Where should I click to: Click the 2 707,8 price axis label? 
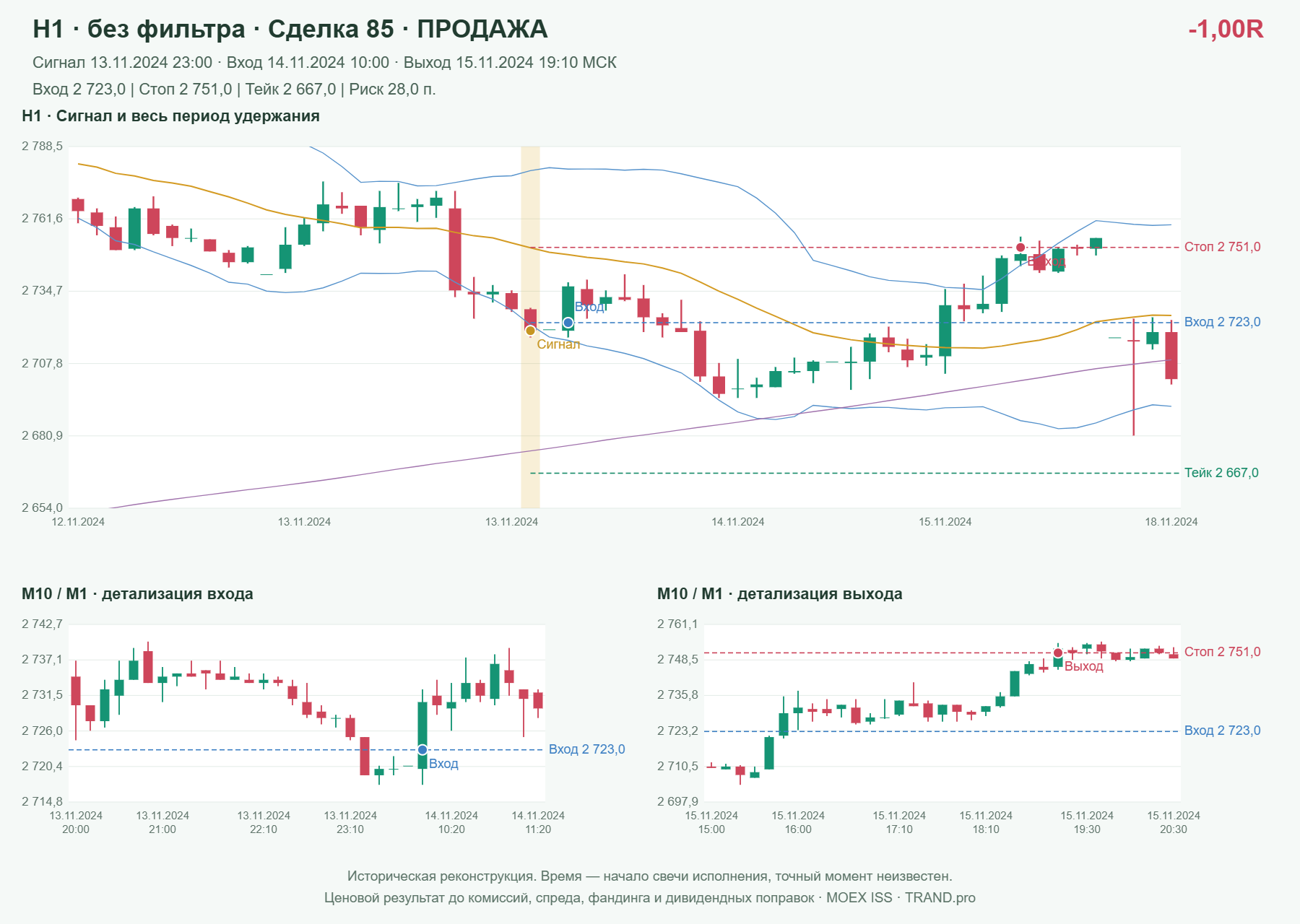42,363
